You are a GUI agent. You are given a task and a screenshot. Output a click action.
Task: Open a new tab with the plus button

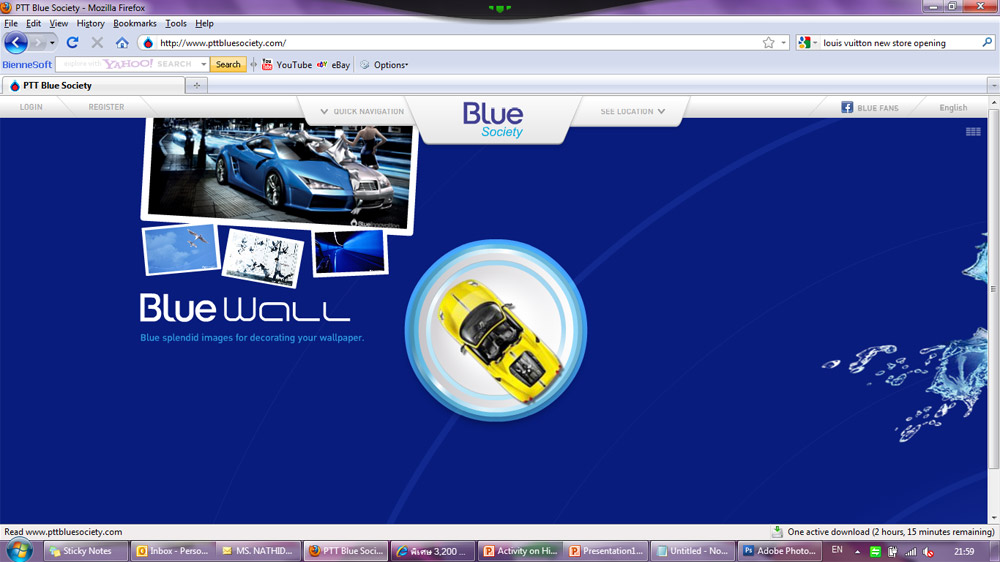click(196, 85)
